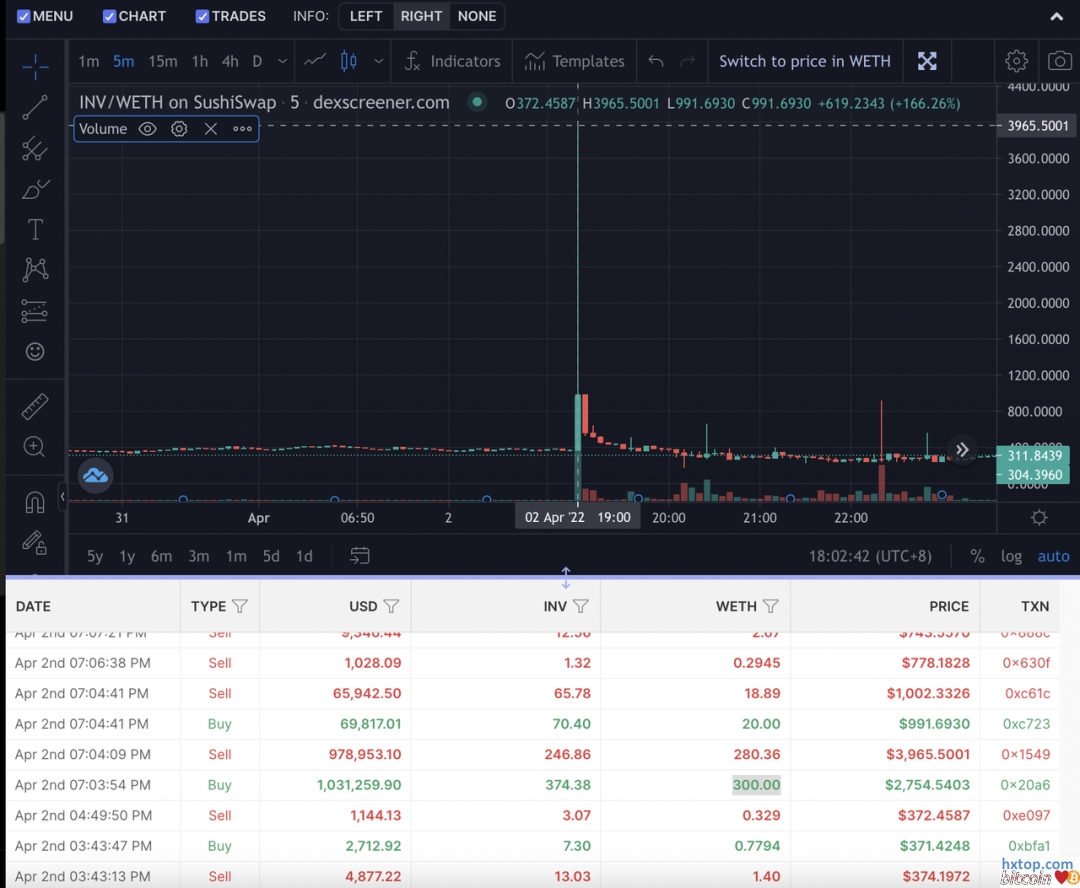Click Switch to price in WETH
The image size is (1080, 888).
tap(804, 61)
